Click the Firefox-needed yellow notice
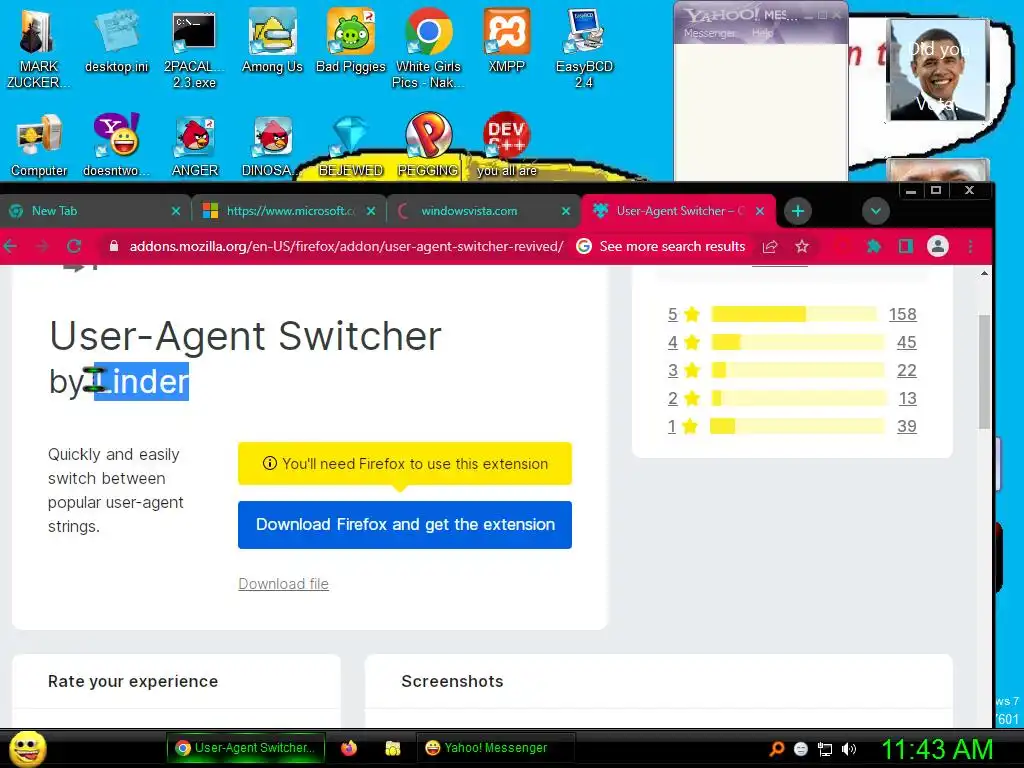The height and width of the screenshot is (768, 1024). (405, 464)
